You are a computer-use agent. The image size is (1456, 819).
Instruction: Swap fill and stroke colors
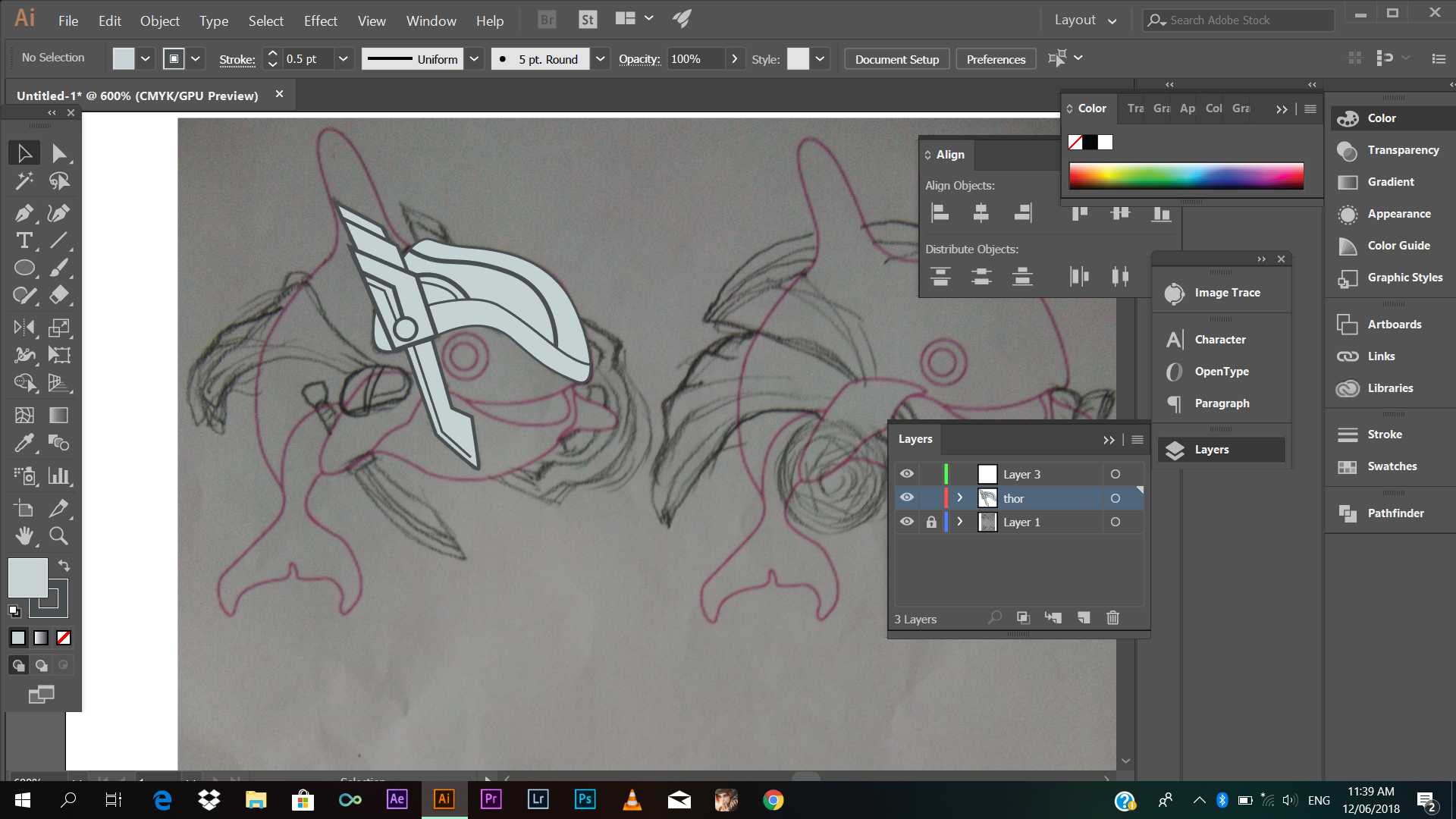(x=64, y=566)
